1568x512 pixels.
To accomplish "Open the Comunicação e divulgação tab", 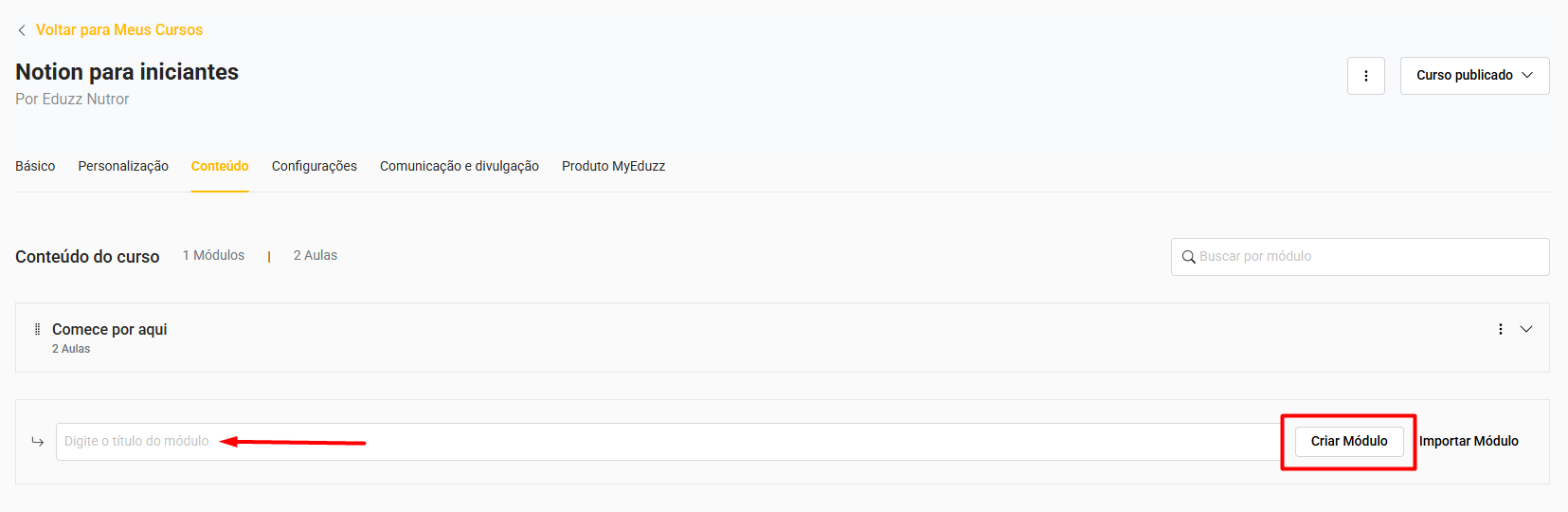I will (460, 166).
